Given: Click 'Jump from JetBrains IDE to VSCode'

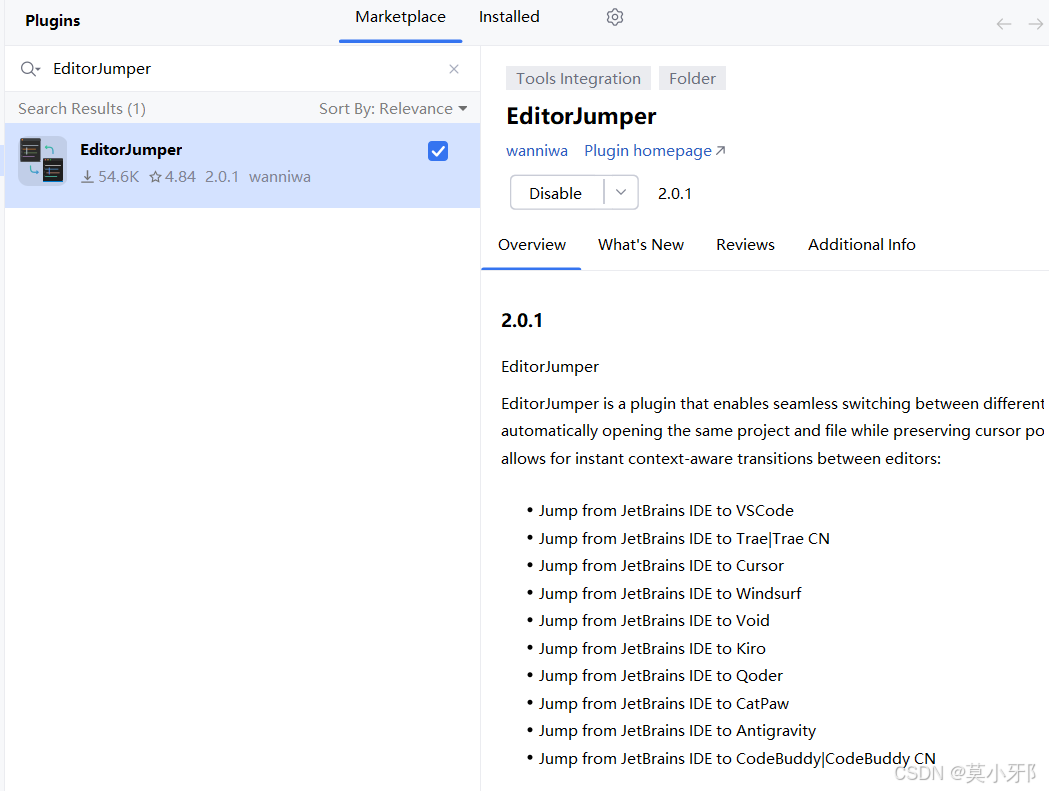Looking at the screenshot, I should [x=666, y=511].
